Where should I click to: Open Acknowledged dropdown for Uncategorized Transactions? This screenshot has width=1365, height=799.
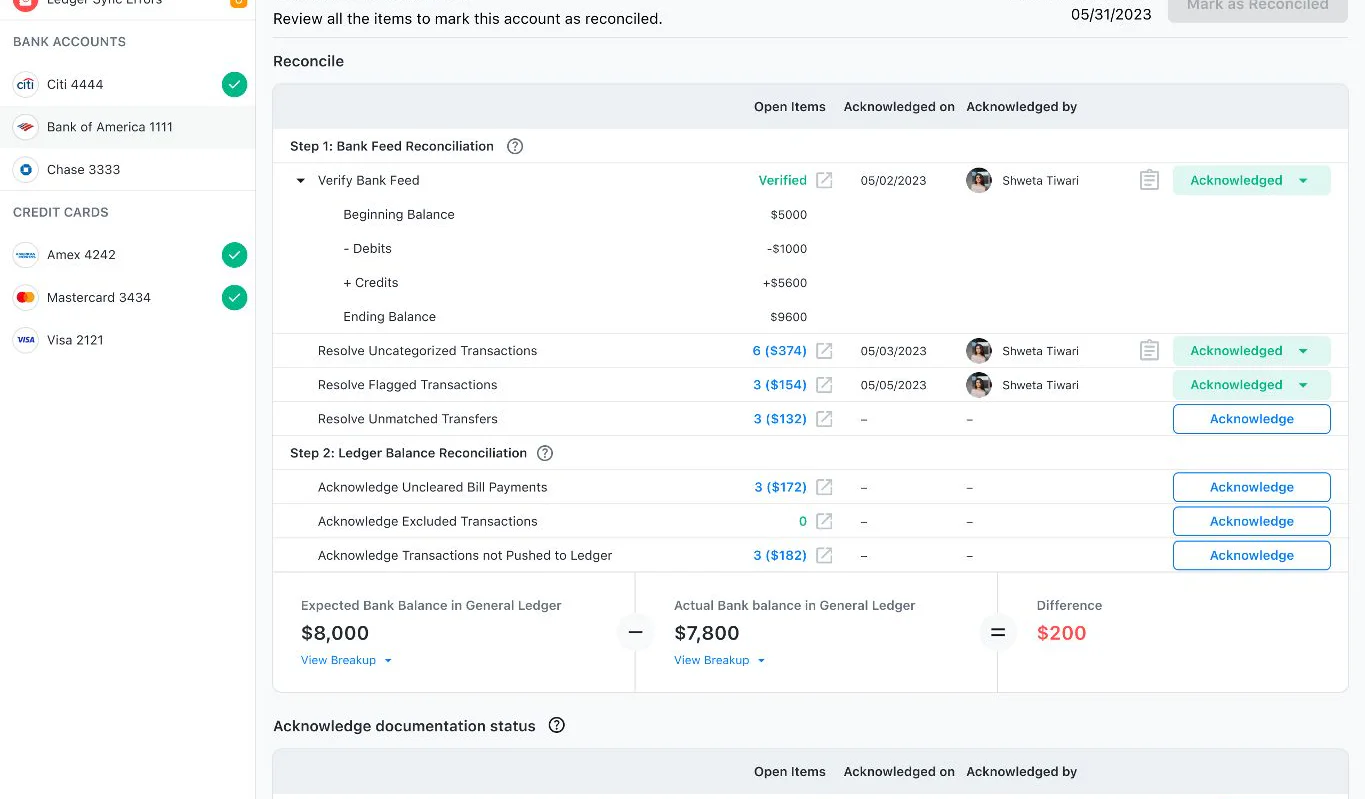click(1251, 351)
